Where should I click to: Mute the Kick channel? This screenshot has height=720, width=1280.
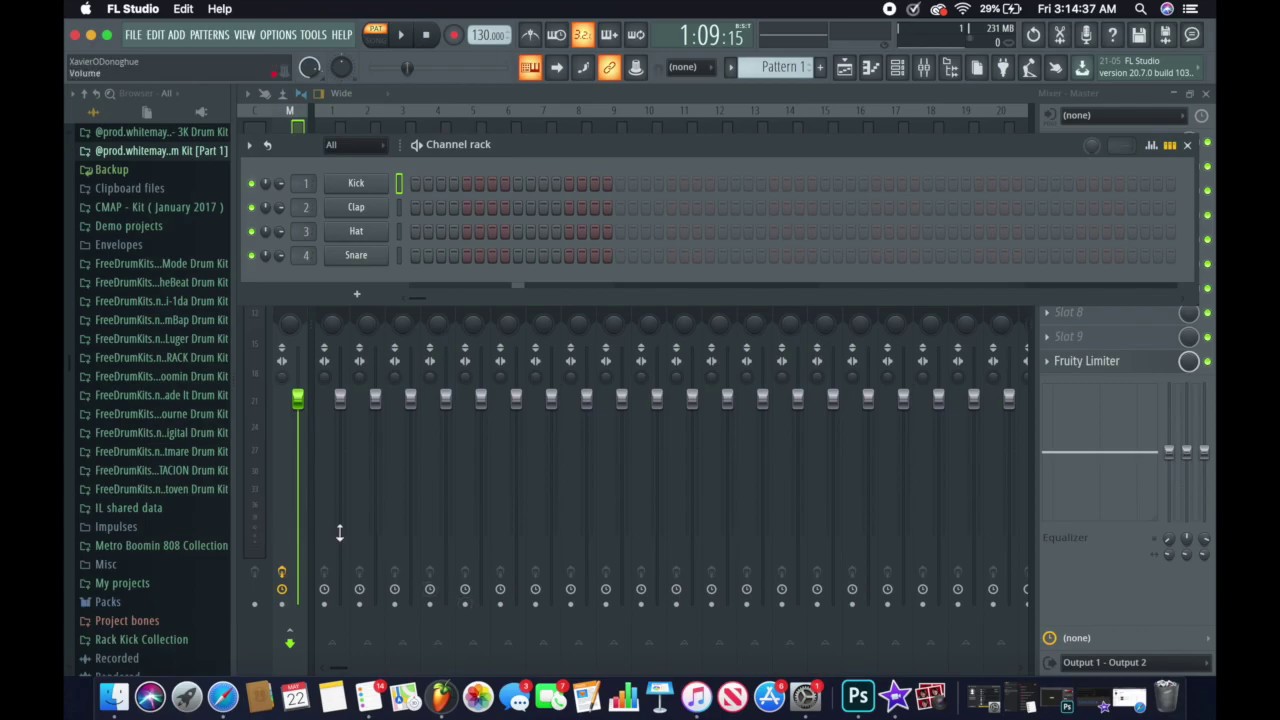[x=251, y=184]
